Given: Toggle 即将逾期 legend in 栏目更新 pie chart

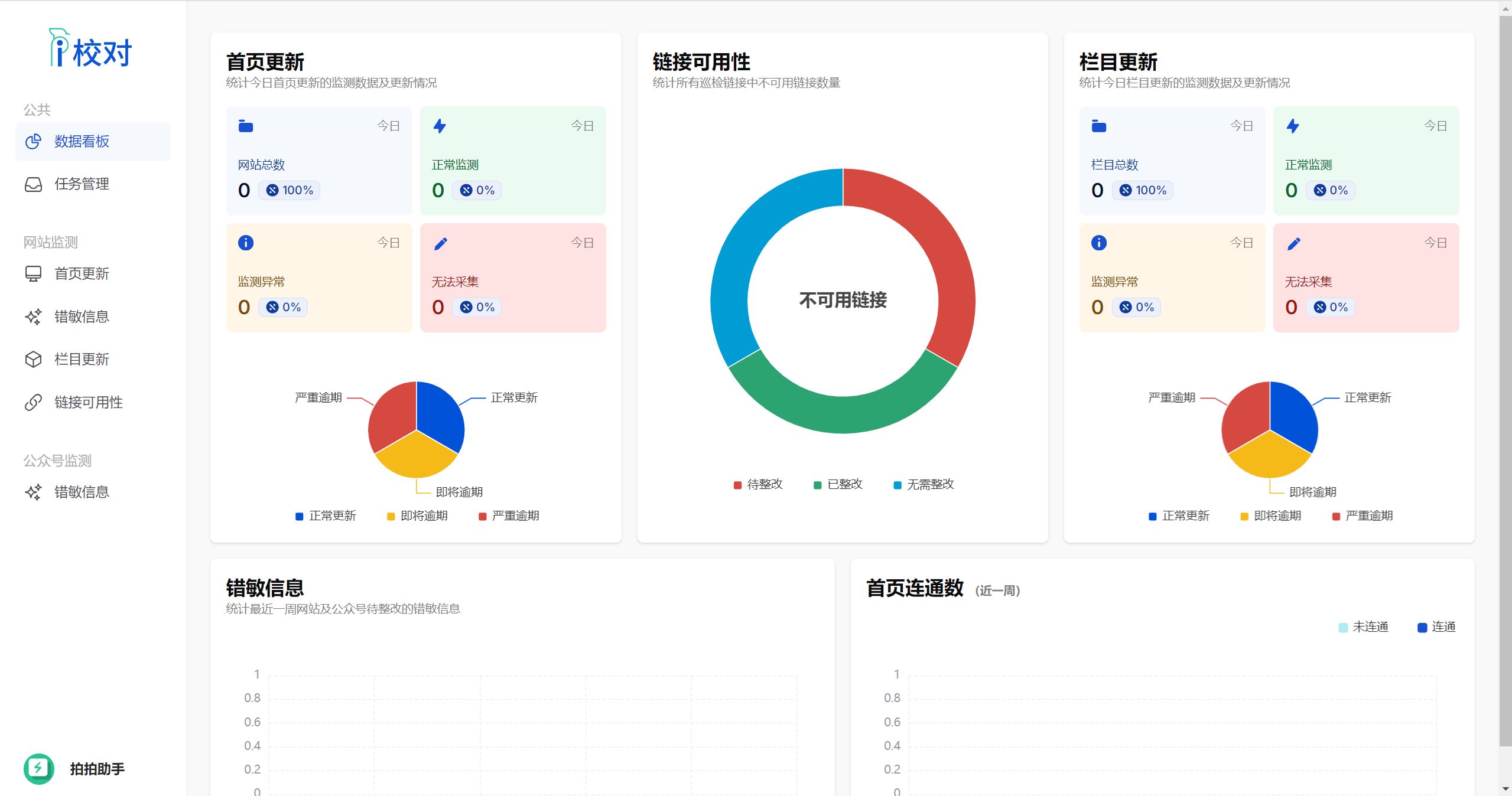Looking at the screenshot, I should tap(1270, 516).
